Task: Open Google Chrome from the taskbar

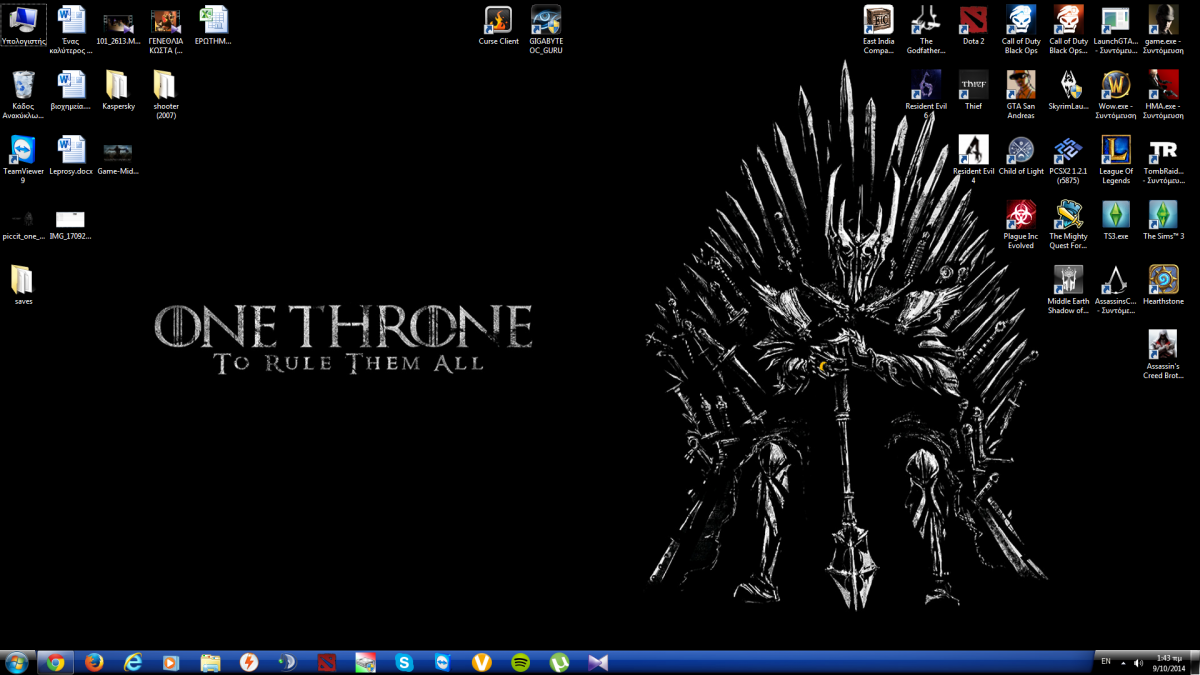Action: point(56,662)
